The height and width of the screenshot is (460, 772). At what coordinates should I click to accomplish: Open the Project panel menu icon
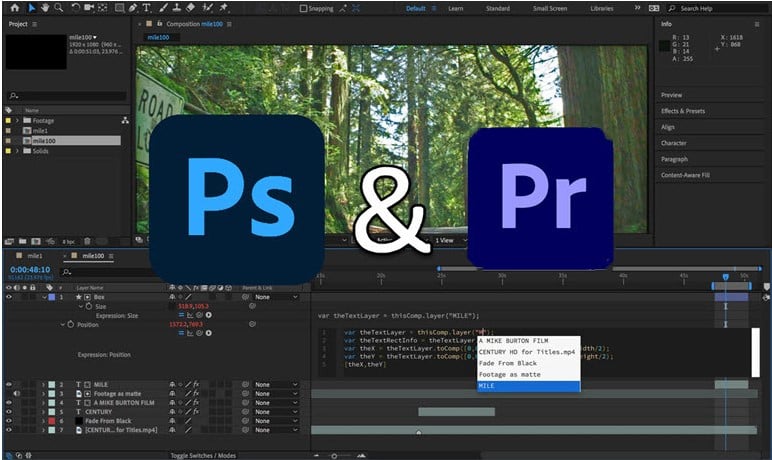click(x=34, y=24)
